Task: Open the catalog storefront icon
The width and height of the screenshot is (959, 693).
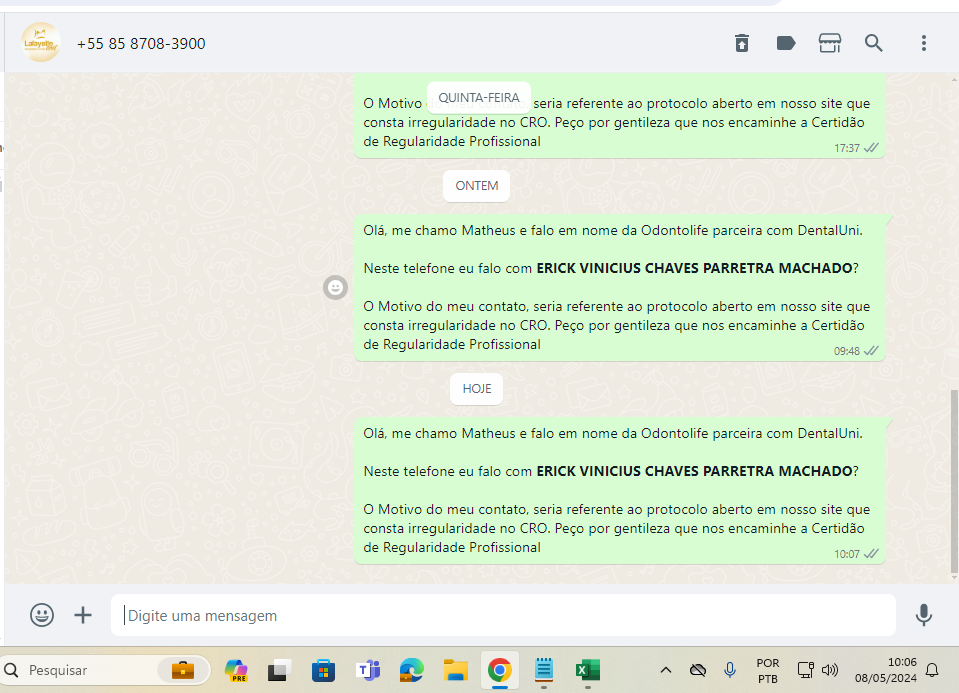Action: [x=829, y=43]
